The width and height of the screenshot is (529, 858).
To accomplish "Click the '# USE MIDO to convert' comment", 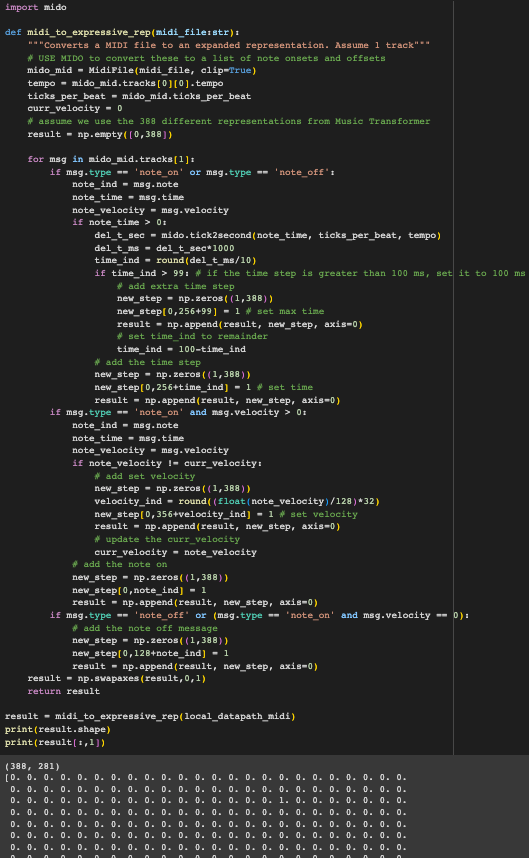I will coord(206,58).
